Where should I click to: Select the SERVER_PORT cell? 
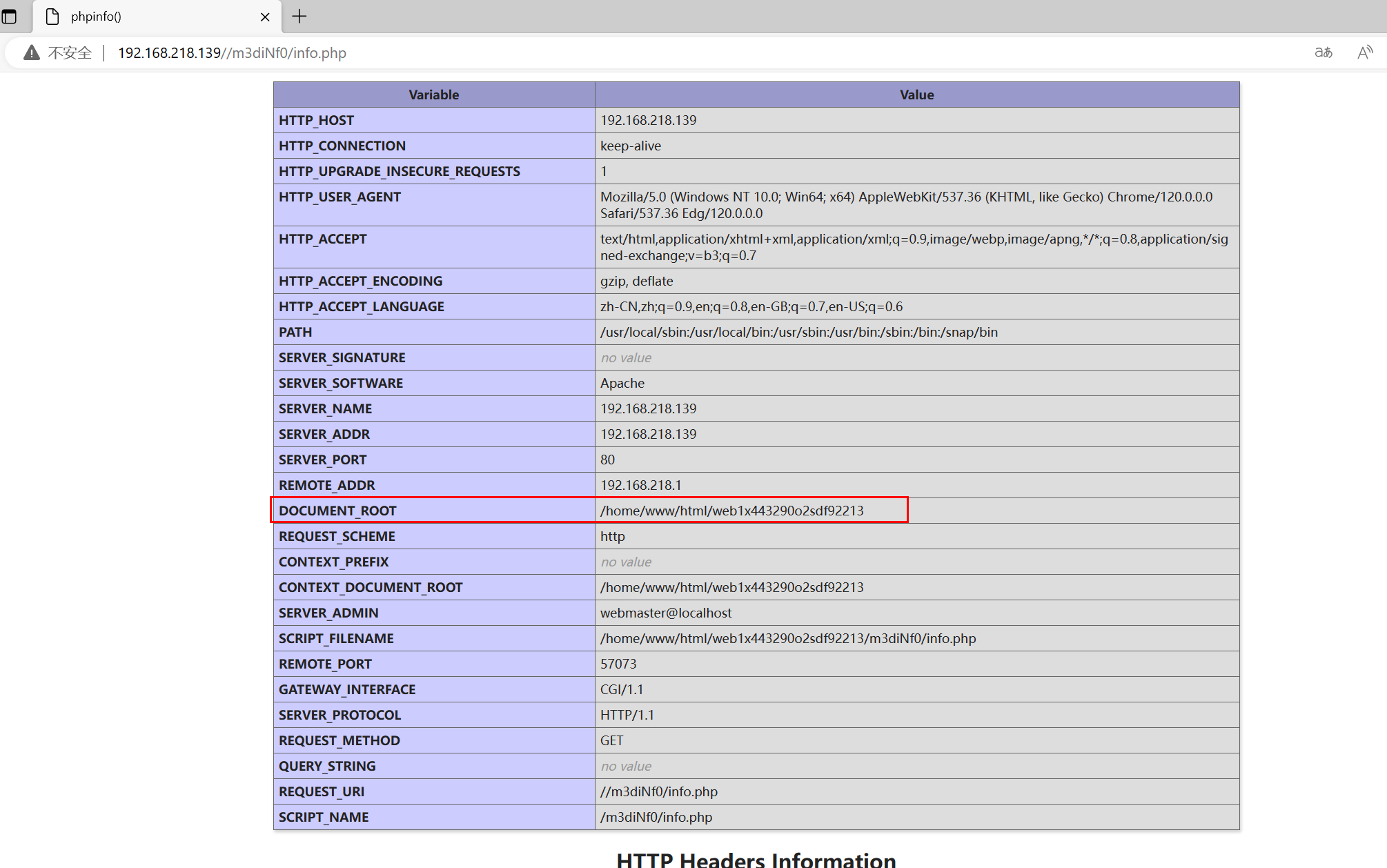pos(434,460)
